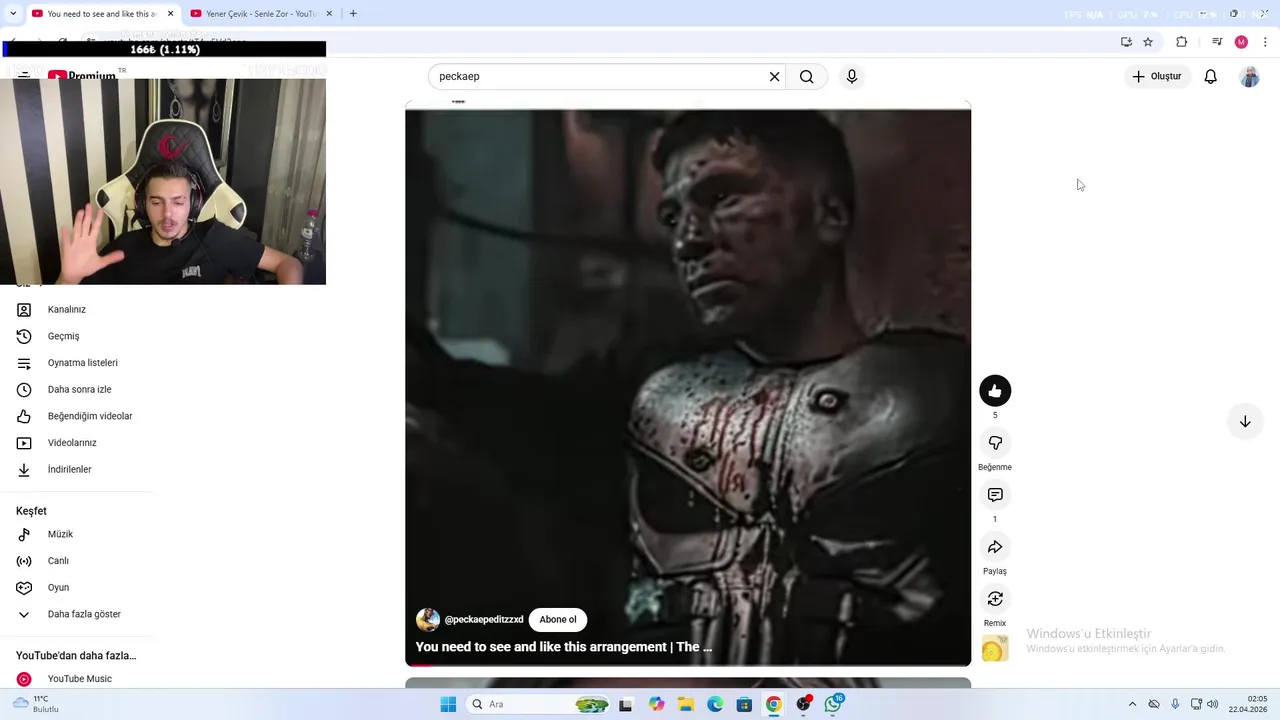Open the tab search dropdown arrow
The height and width of the screenshot is (720, 1280).
point(12,14)
